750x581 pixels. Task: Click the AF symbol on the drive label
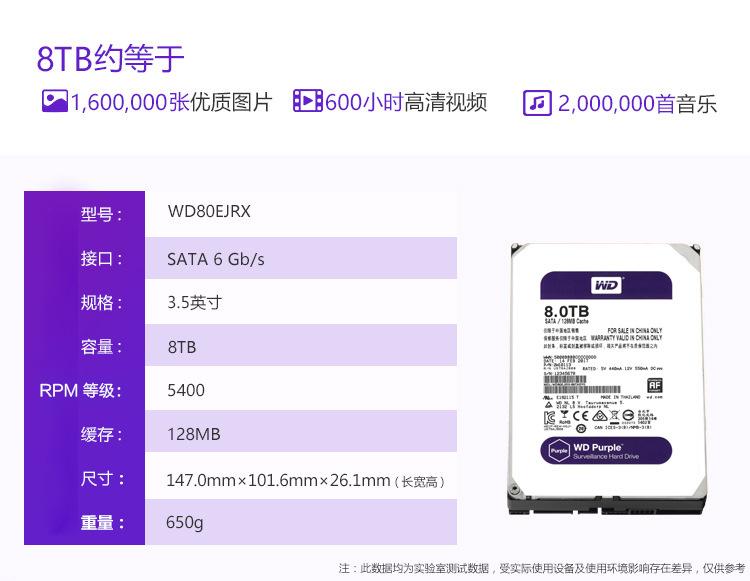[x=655, y=383]
